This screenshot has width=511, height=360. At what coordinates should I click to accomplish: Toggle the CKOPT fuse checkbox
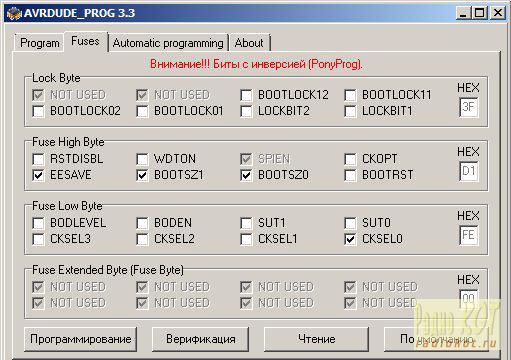pyautogui.click(x=350, y=159)
